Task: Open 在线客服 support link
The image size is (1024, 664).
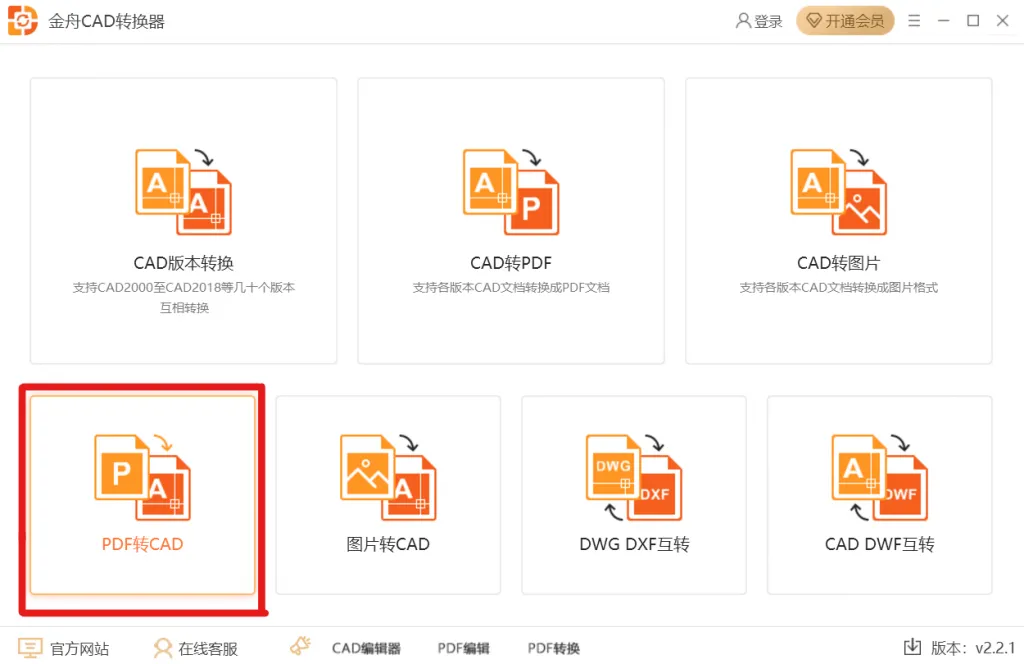Action: click(208, 648)
